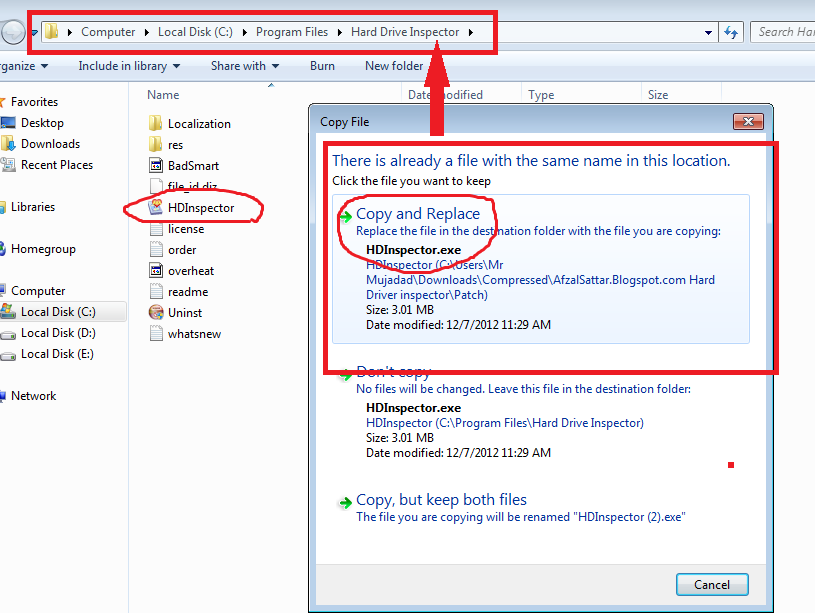
Task: Select the BadSmart file icon
Action: coord(156,165)
